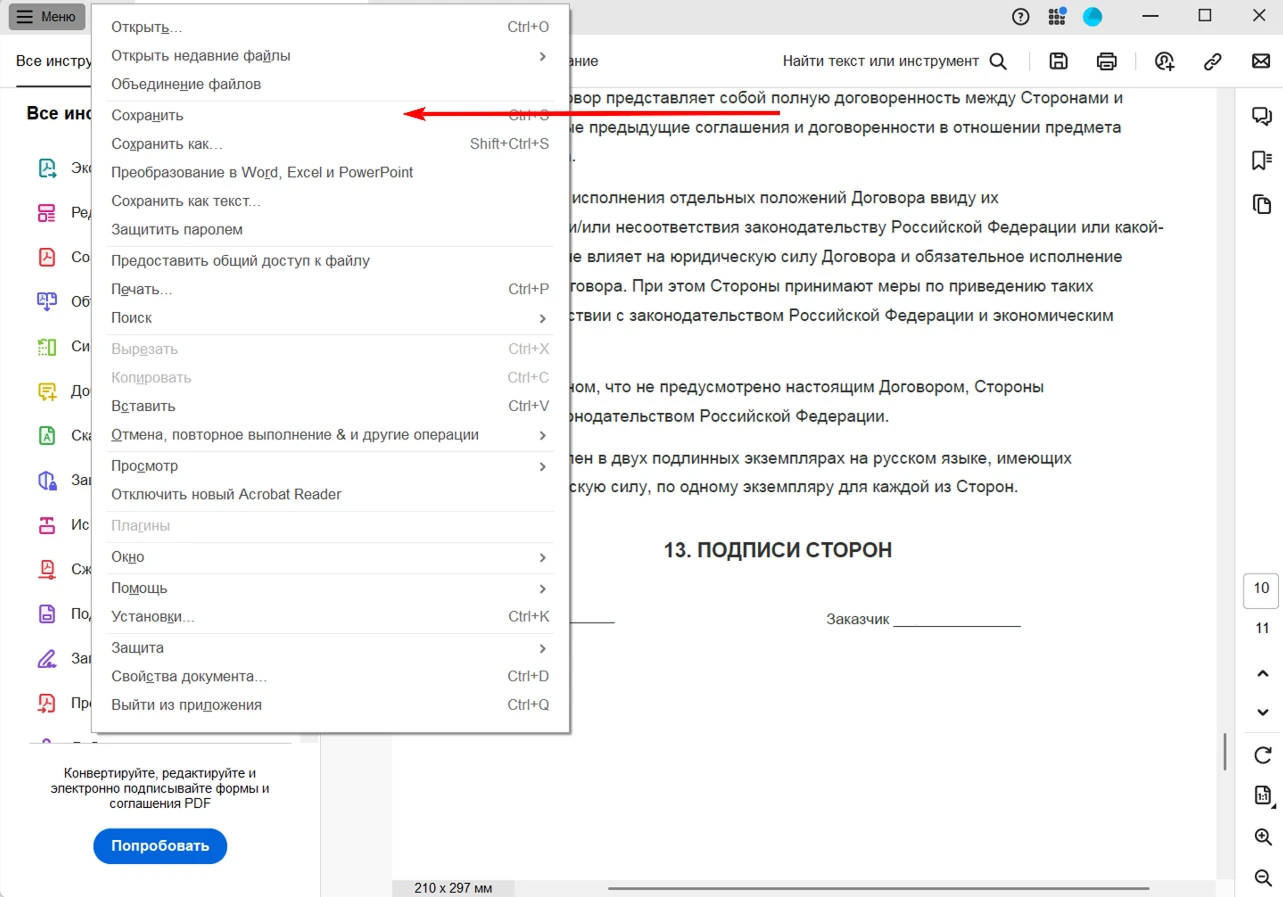
Task: Open the comments panel icon
Action: pyautogui.click(x=1262, y=116)
